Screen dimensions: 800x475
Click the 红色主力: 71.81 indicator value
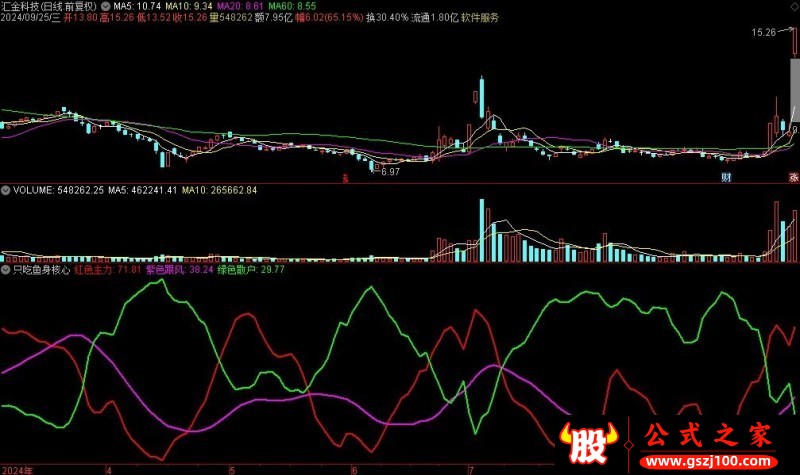click(107, 269)
